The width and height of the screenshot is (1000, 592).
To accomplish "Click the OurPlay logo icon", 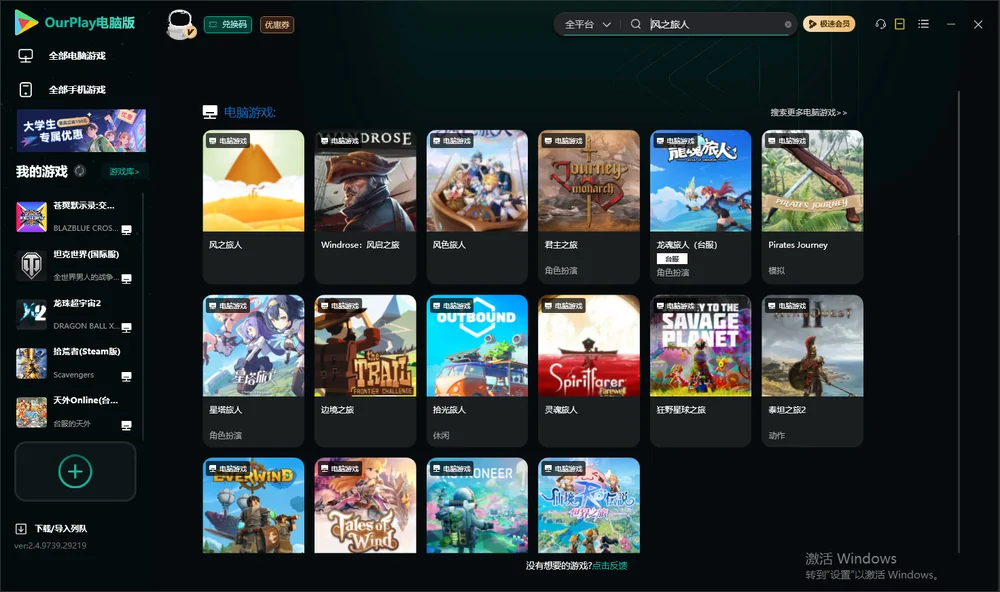I will [26, 23].
